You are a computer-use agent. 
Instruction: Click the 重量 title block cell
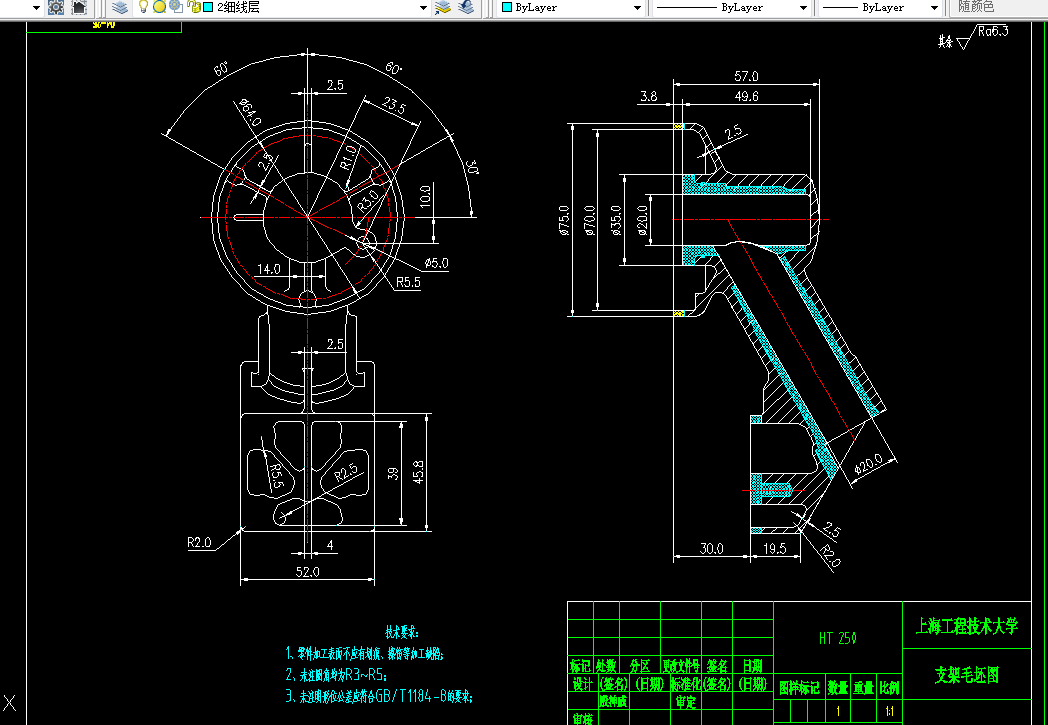(864, 688)
